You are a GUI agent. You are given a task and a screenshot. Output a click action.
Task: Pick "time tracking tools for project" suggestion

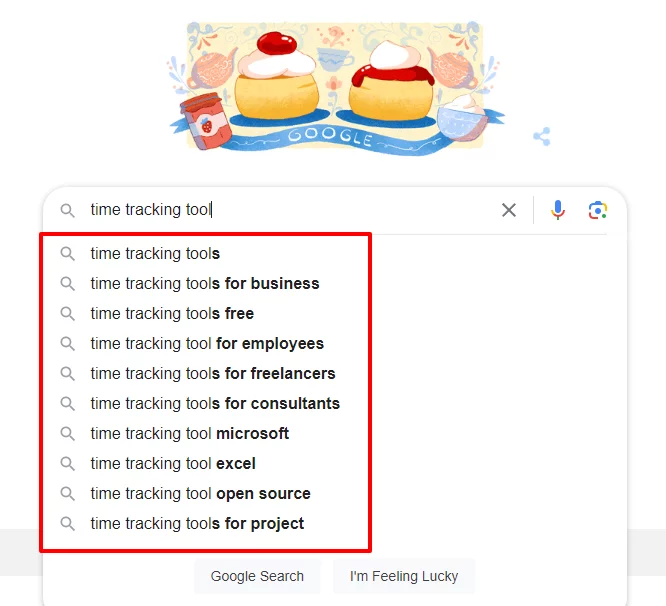coord(197,524)
